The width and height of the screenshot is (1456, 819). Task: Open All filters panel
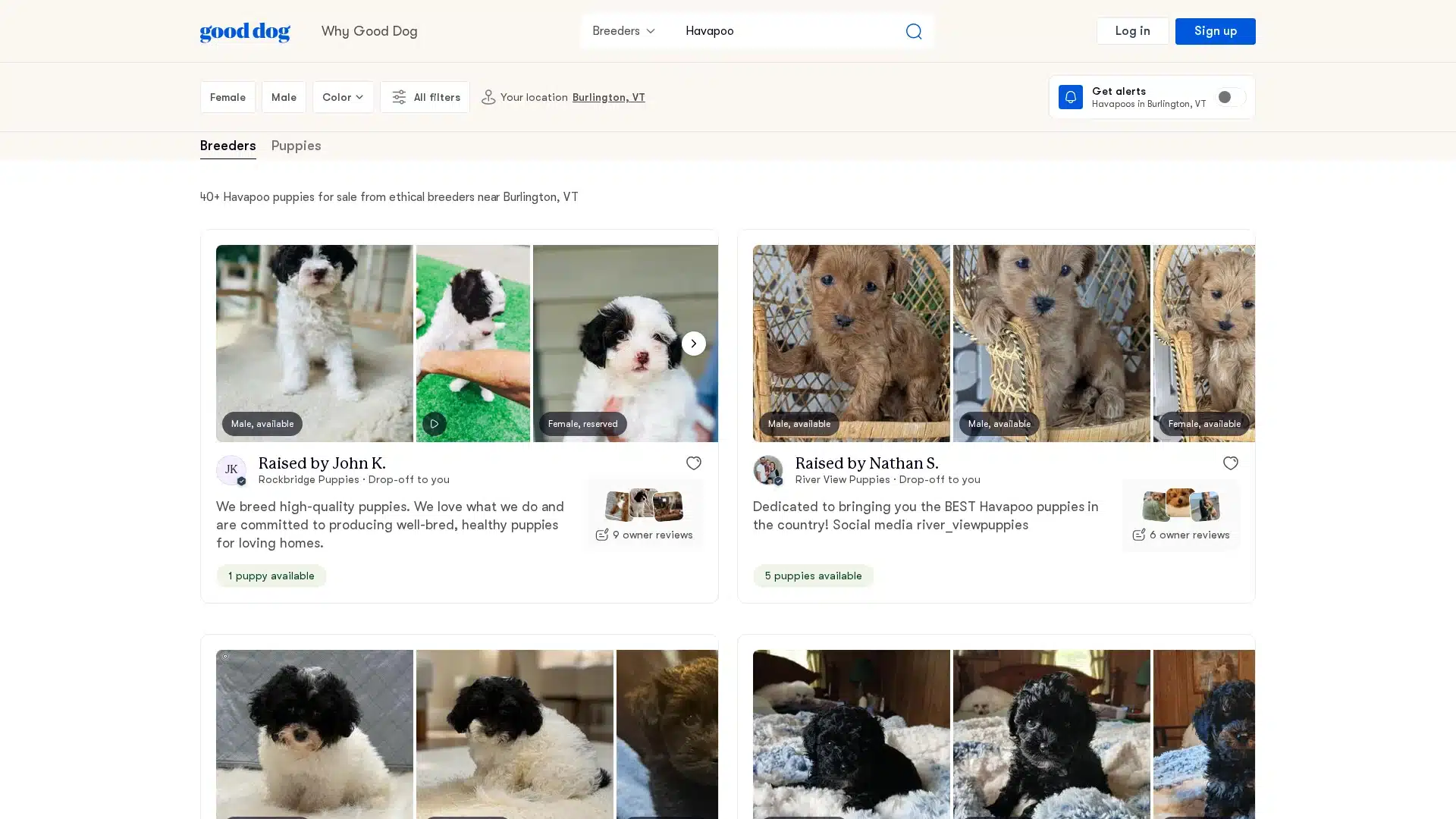(425, 97)
